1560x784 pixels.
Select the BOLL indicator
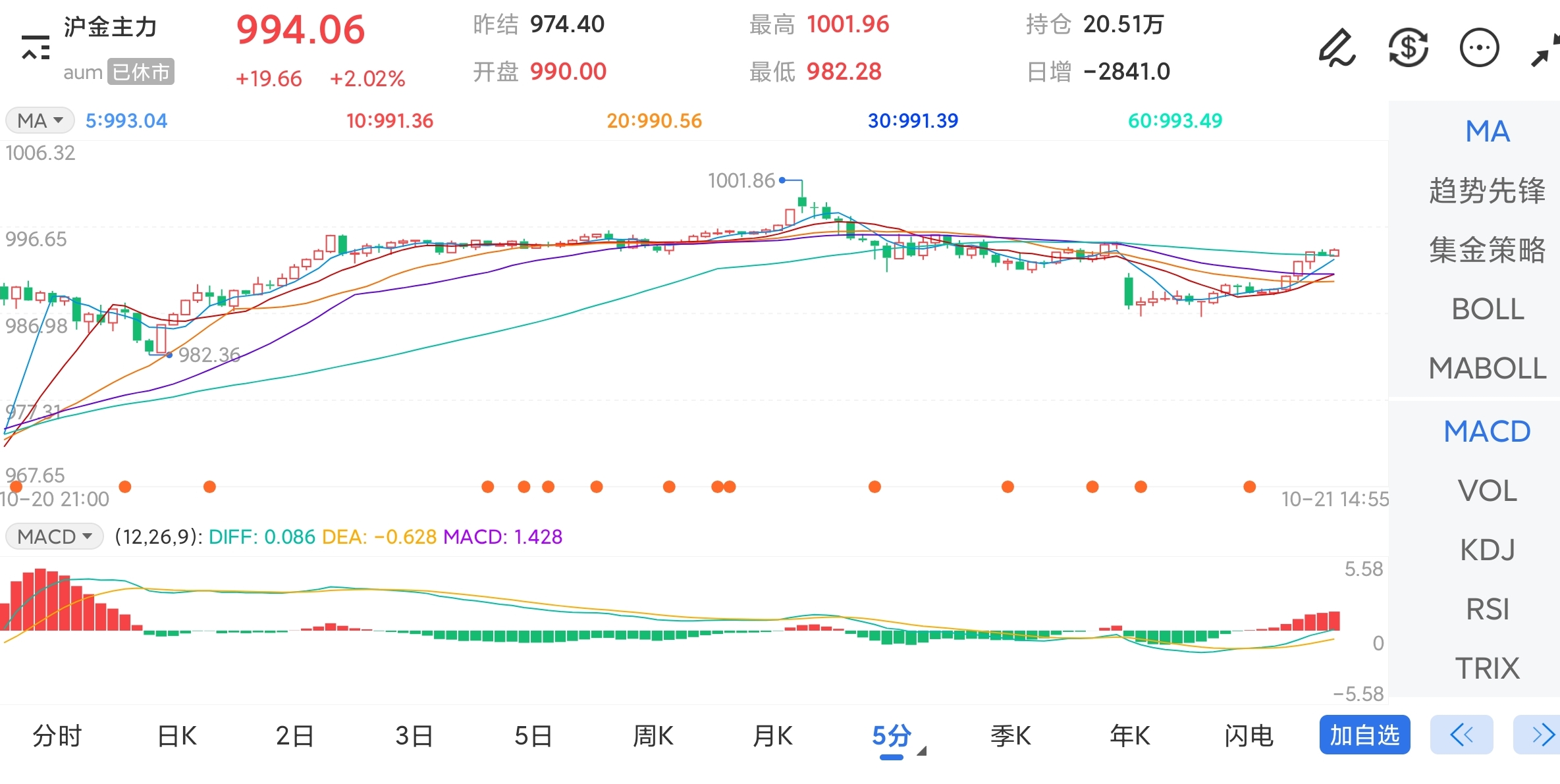click(1488, 308)
